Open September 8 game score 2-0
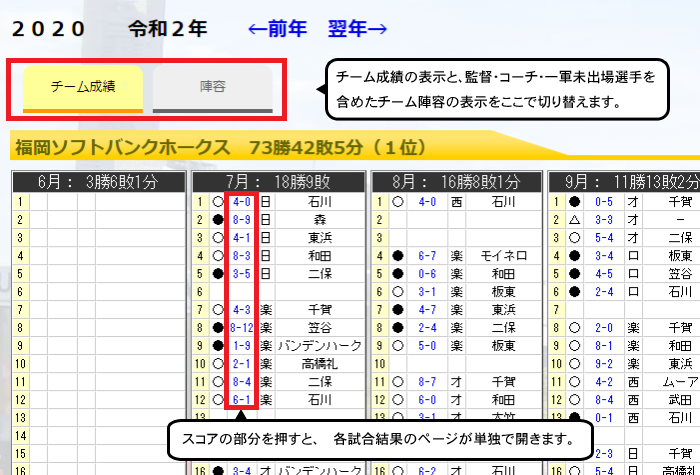The image size is (700, 475). [604, 328]
